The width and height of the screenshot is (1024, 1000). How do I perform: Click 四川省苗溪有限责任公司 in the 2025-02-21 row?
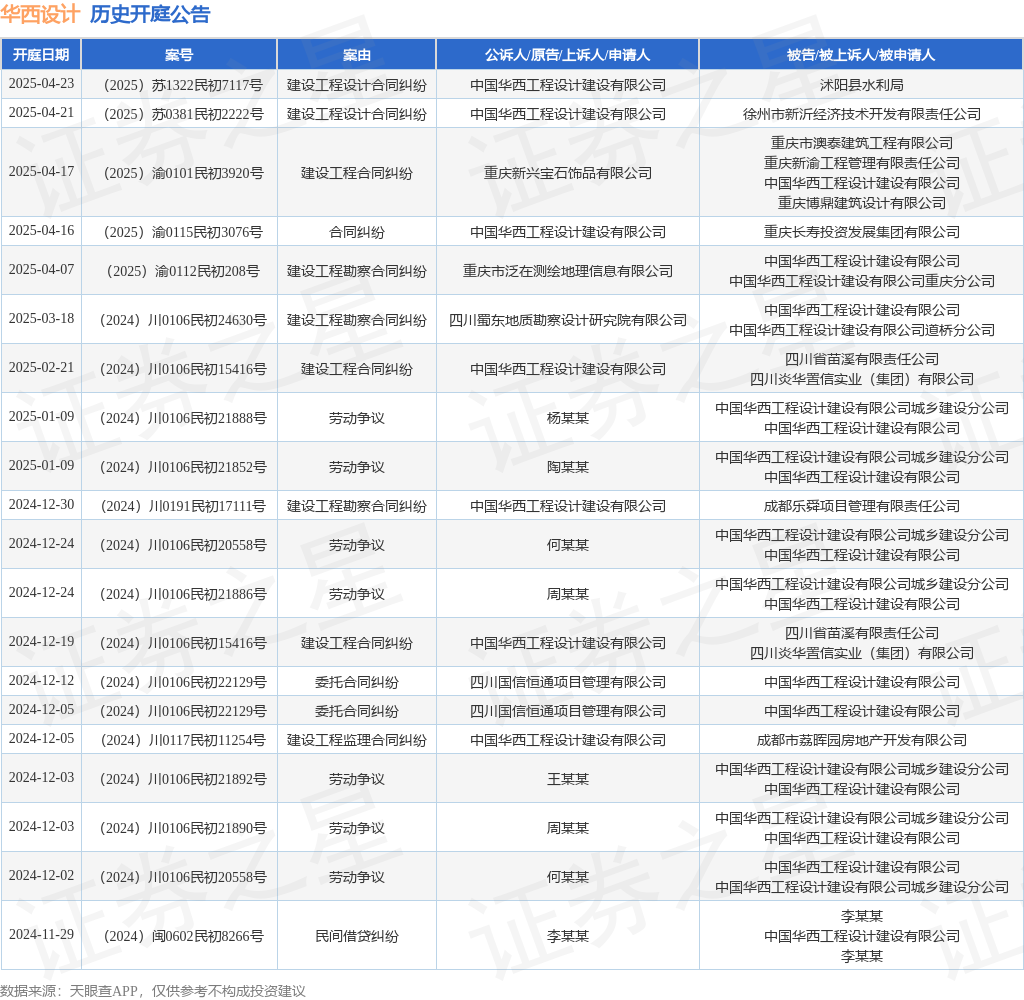point(861,359)
